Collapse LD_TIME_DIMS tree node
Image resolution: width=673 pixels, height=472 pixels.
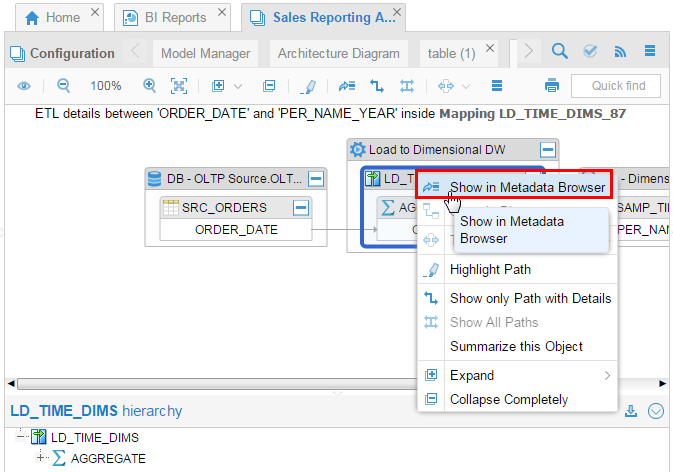click(20, 437)
